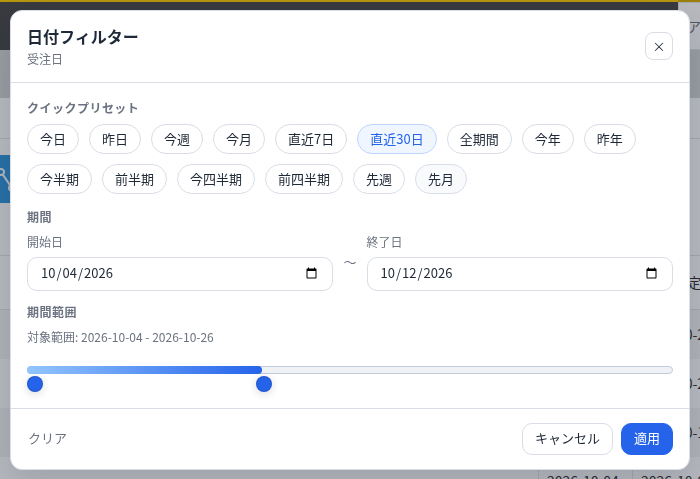This screenshot has width=700, height=479.
Task: Click the 対象範囲 date range text
Action: click(120, 337)
